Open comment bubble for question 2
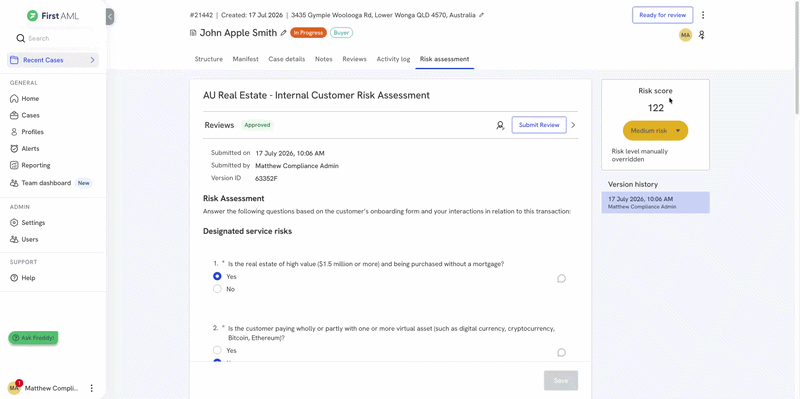The image size is (800, 399). [x=561, y=353]
